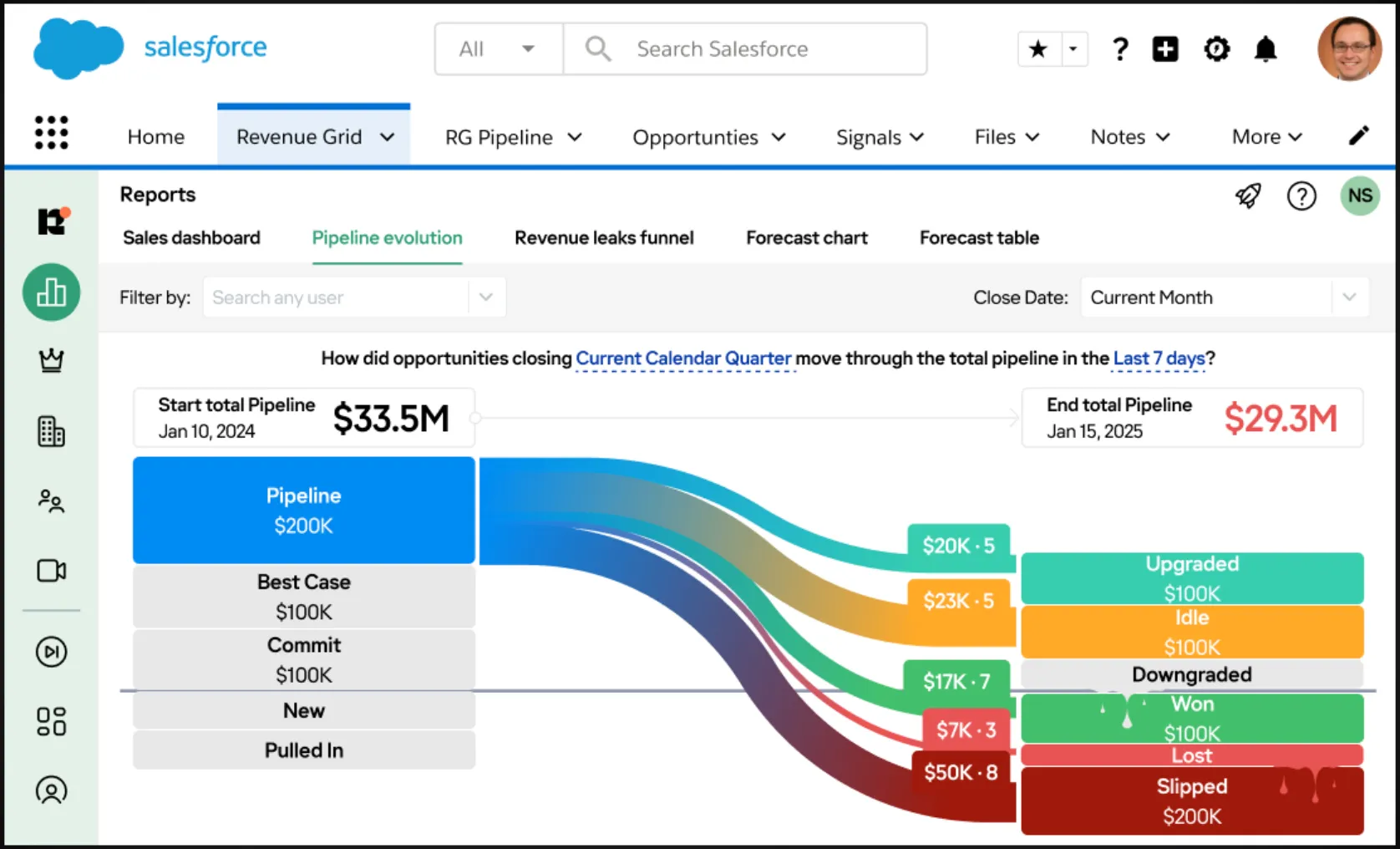Click the Downgraded outcome block
Screen dimensions: 1400x849
pos(1192,674)
